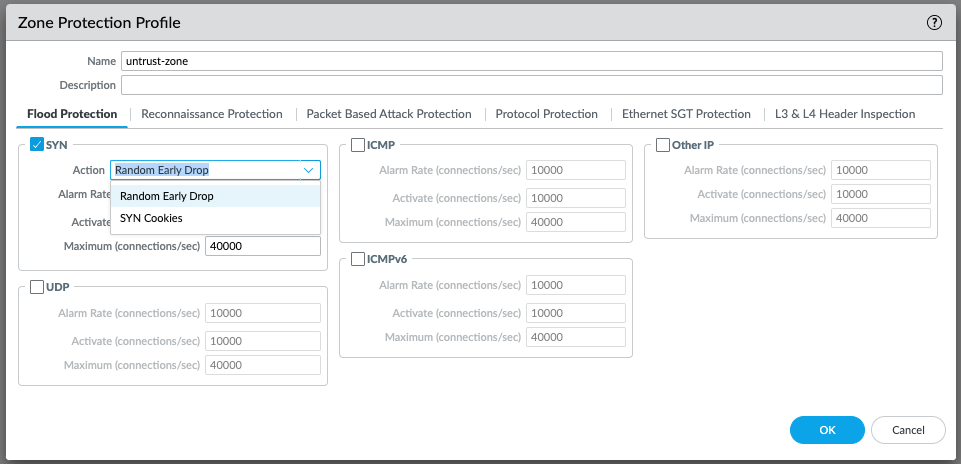Click the SYN Maximum connections/sec field
961x464 pixels.
coord(262,246)
